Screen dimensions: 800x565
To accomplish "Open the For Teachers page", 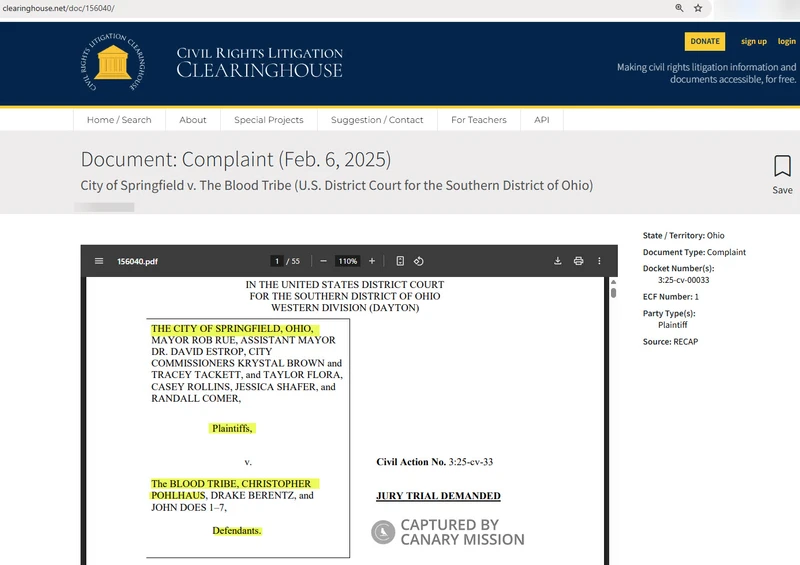I will click(479, 119).
